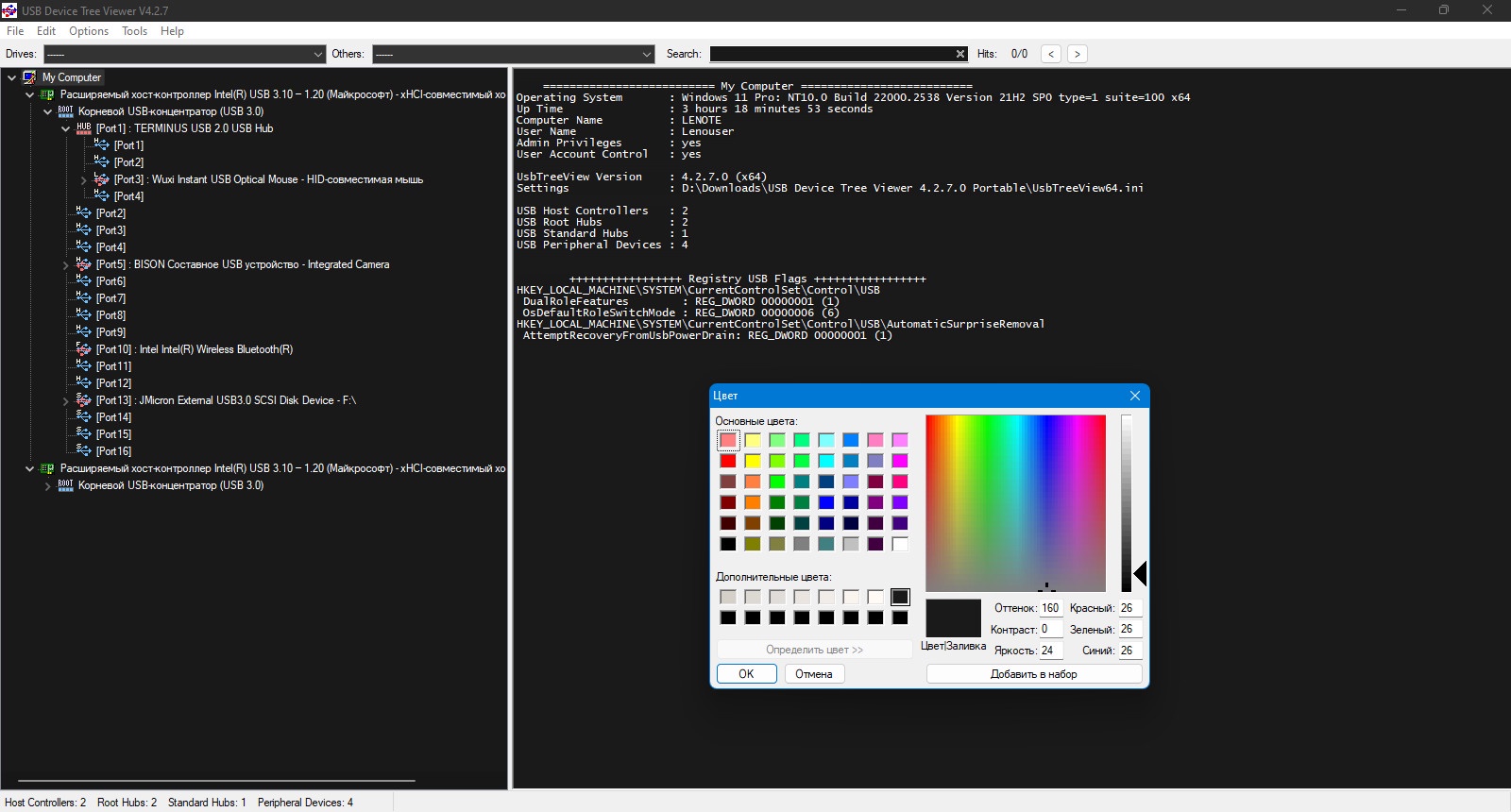This screenshot has width=1511, height=812.
Task: Open the Options menu
Action: click(x=89, y=31)
